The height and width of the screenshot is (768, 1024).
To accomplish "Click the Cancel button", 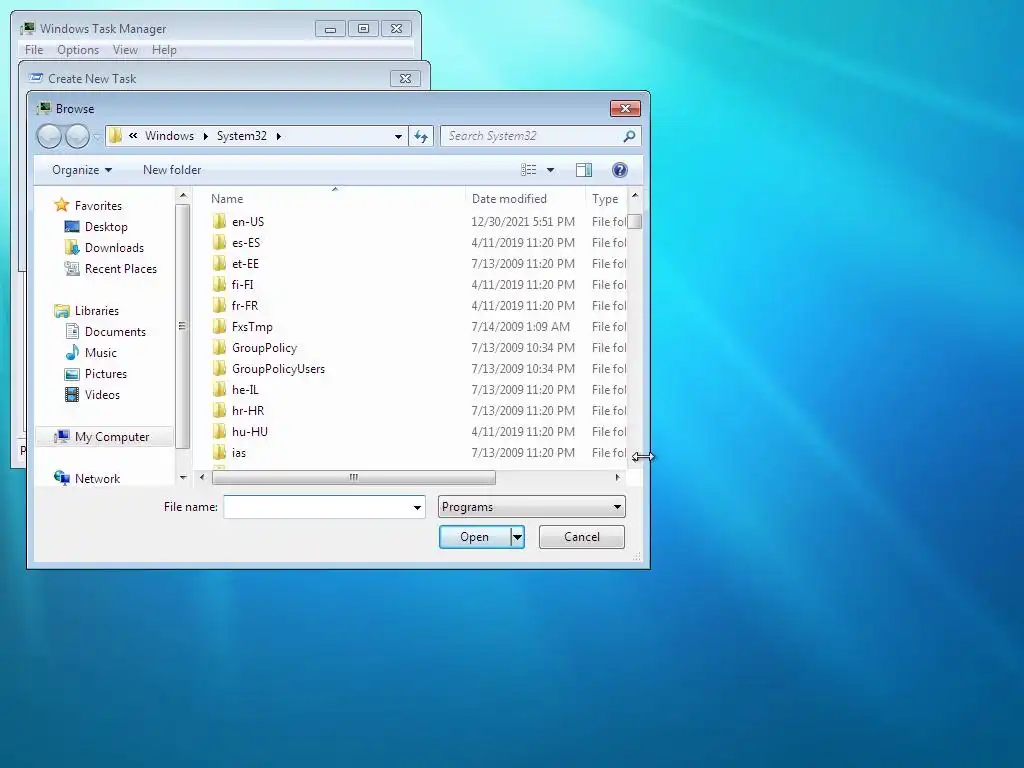I will [581, 537].
